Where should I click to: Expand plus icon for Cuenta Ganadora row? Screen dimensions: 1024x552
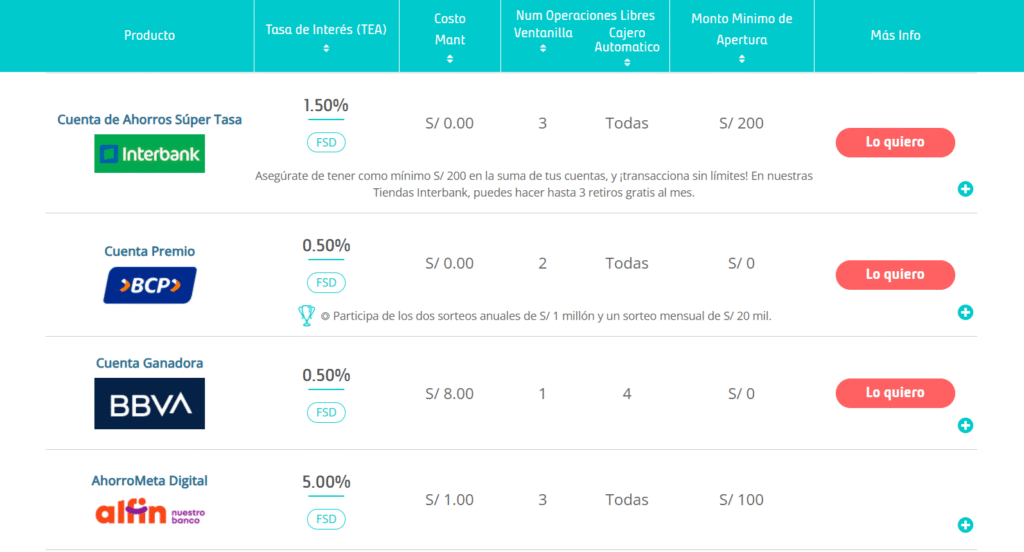click(965, 426)
